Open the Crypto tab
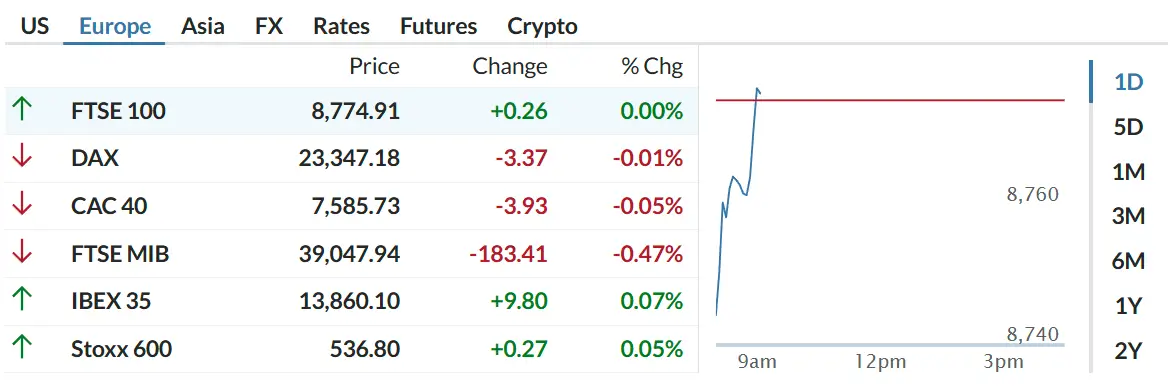 543,26
